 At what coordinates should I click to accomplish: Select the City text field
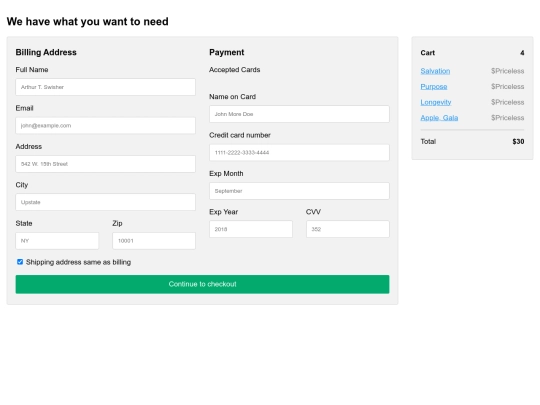coord(105,202)
